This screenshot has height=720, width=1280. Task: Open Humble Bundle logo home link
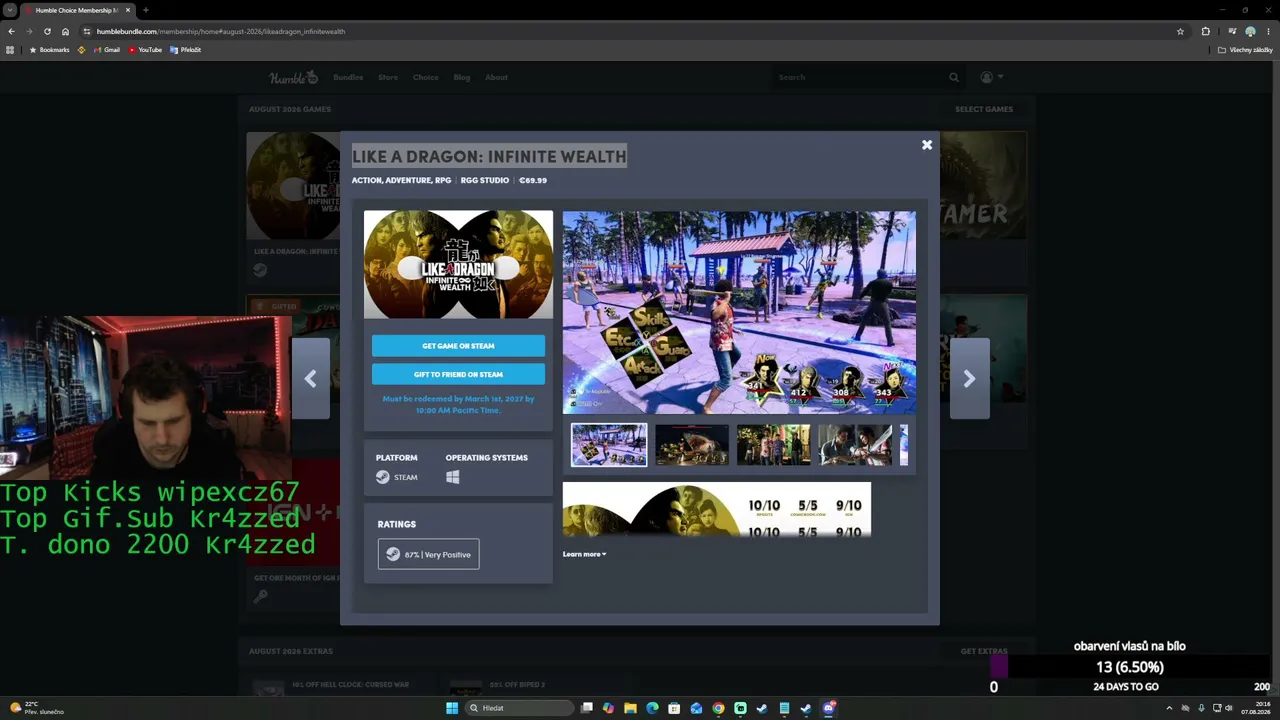293,77
